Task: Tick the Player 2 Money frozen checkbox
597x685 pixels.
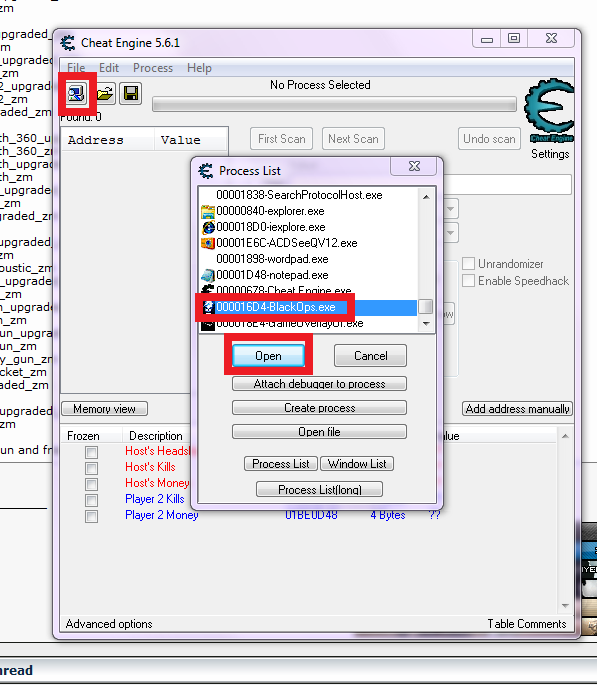Action: tap(92, 516)
